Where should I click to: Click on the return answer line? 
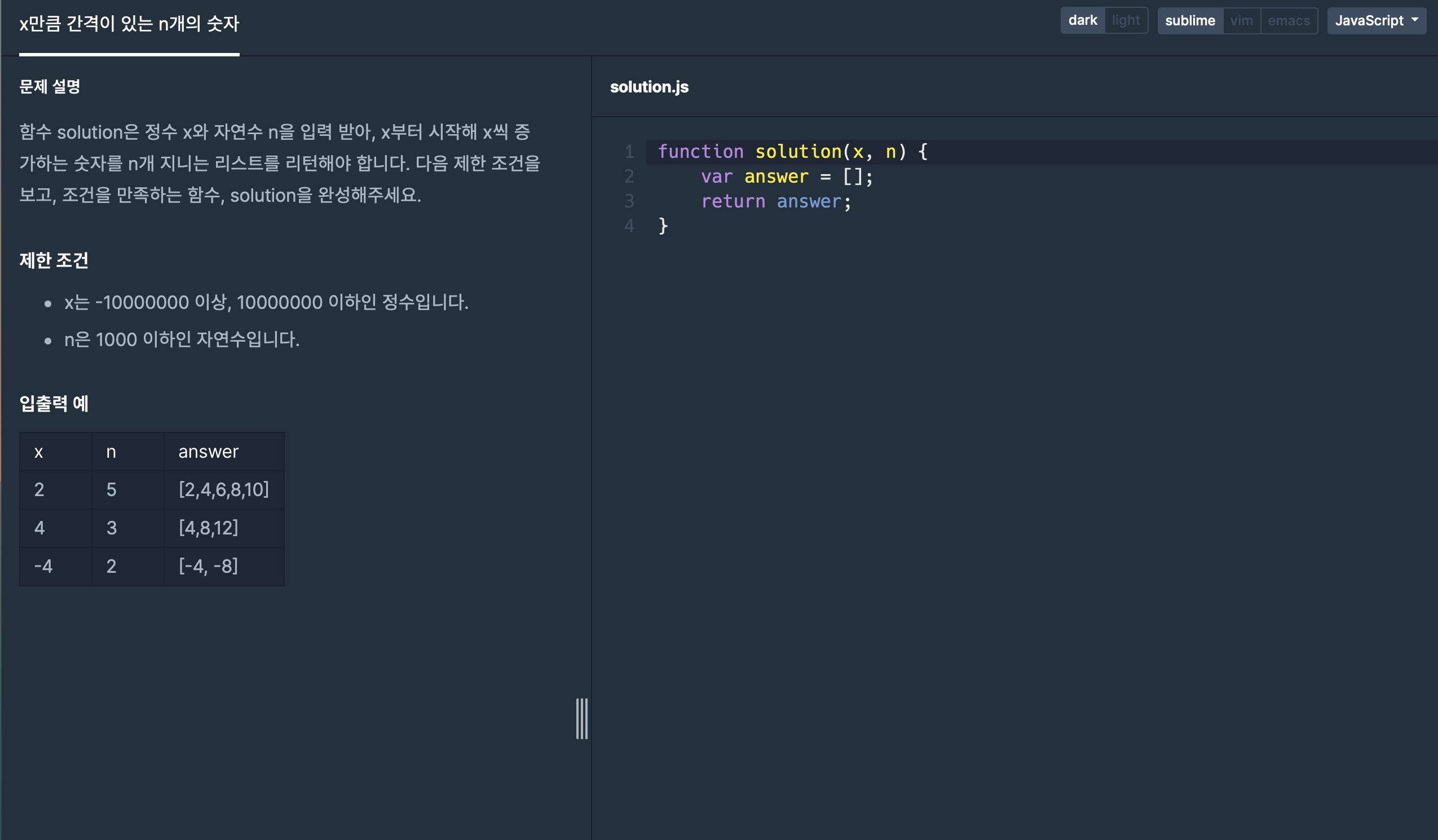tap(775, 201)
